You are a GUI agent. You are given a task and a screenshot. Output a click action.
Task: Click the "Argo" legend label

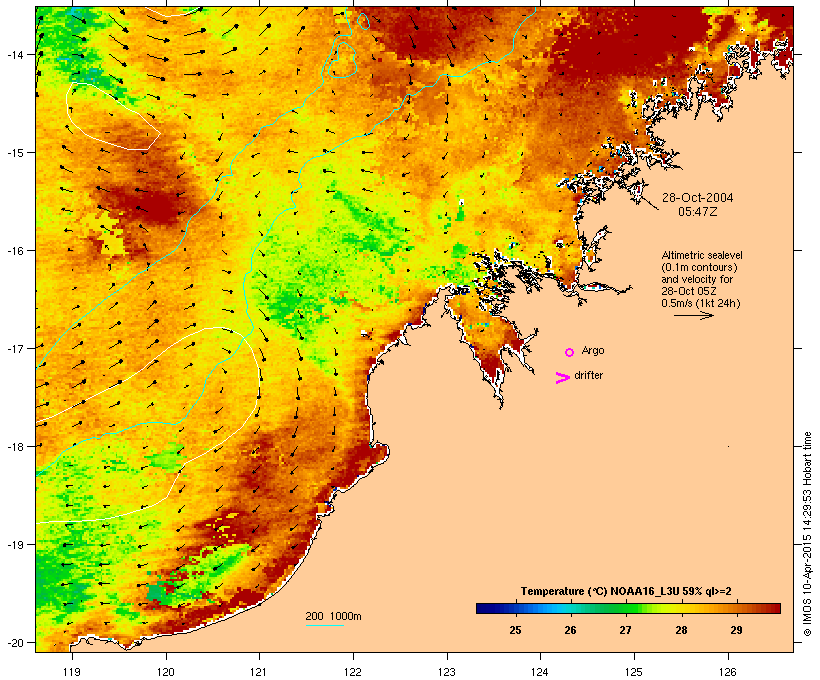tap(593, 351)
